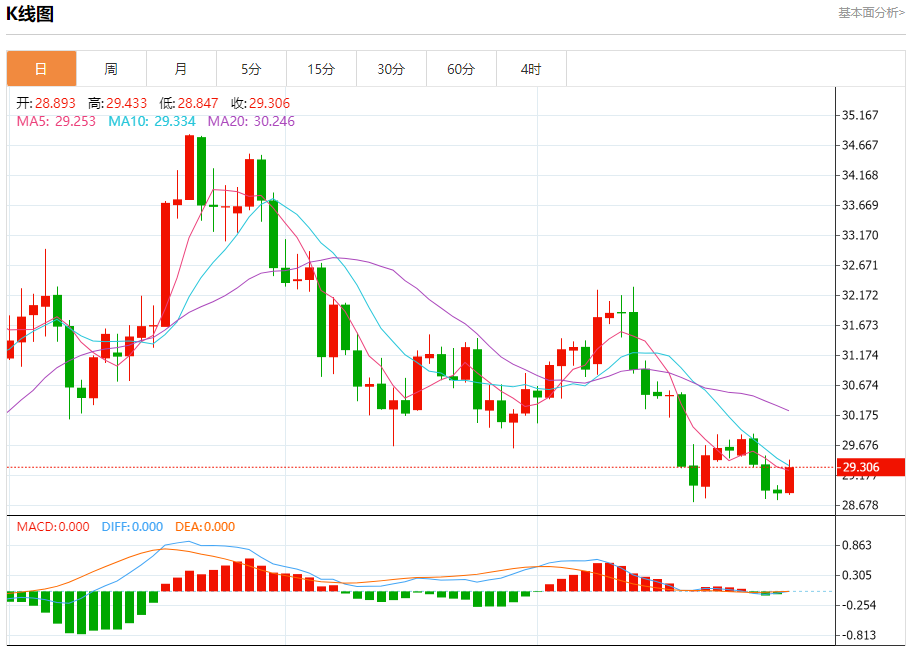Click the 高: 29.433 high value
Image resolution: width=909 pixels, height=646 pixels.
(118, 103)
